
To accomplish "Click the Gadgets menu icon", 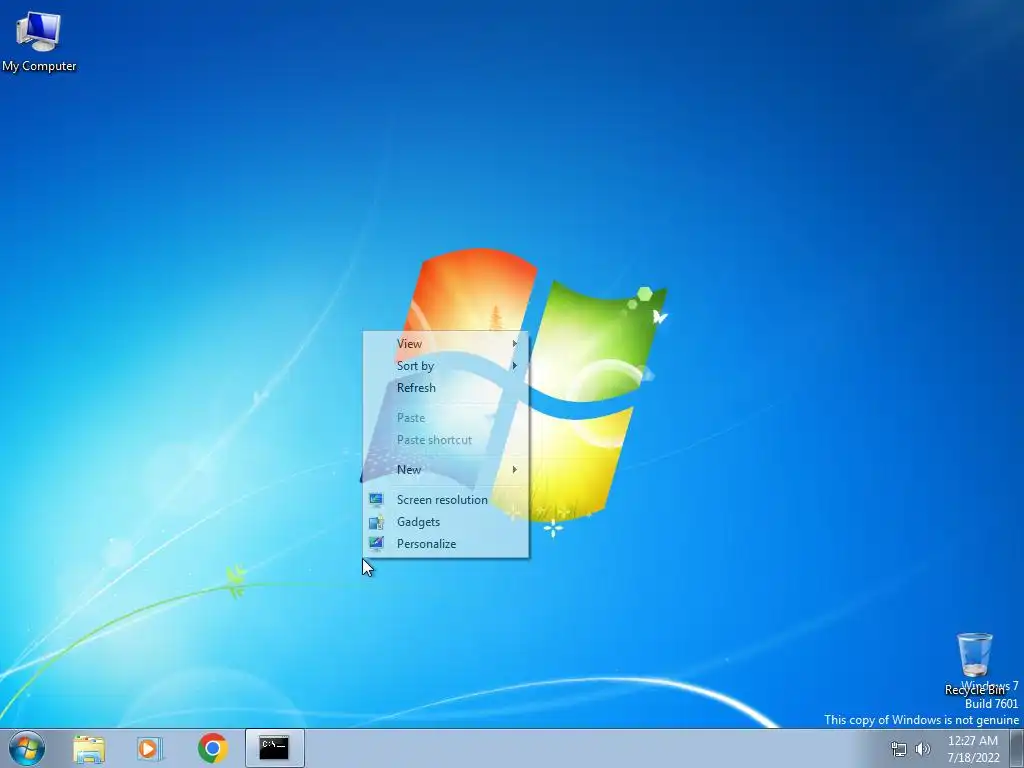I will (376, 522).
